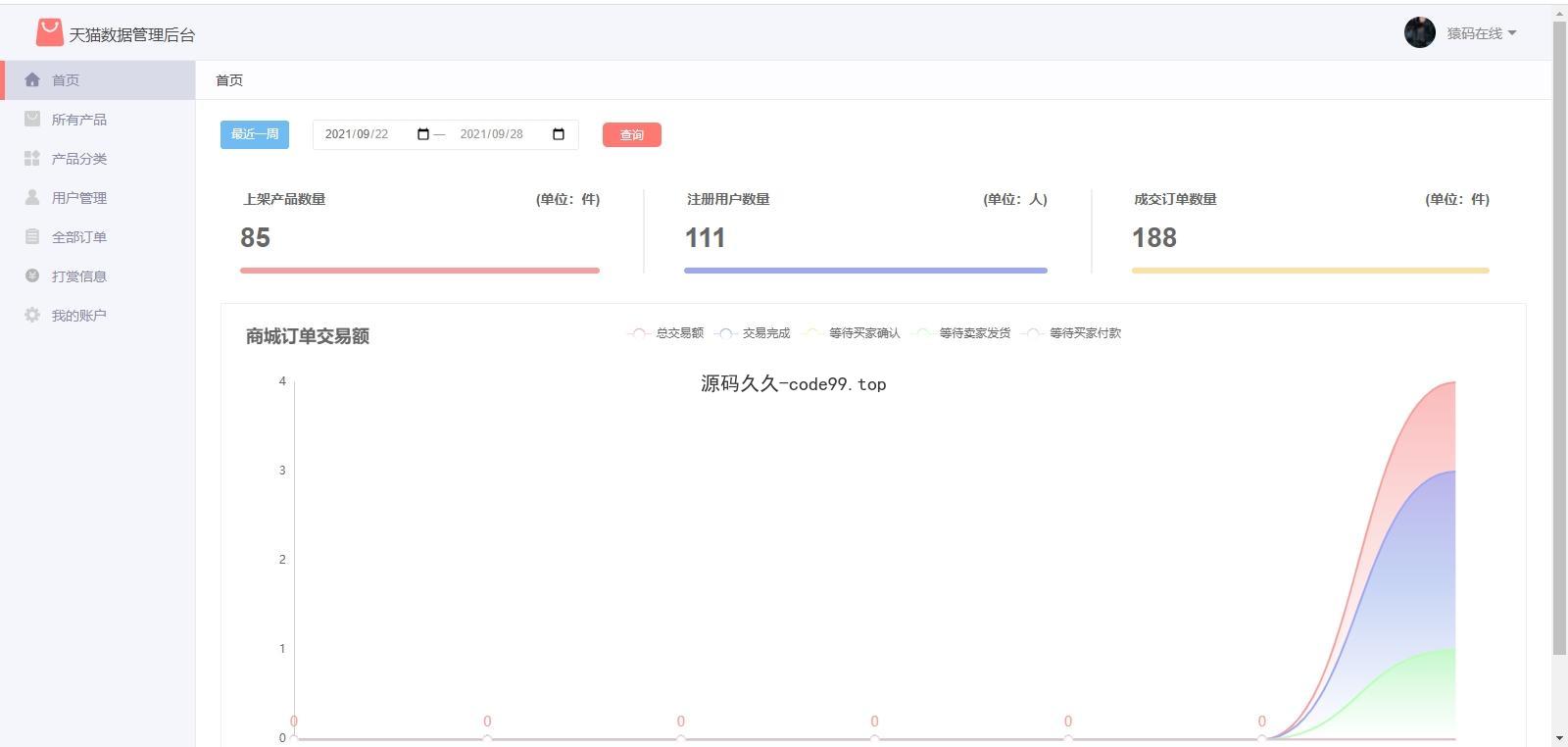Click the 首页 breadcrumb text
The width and height of the screenshot is (1568, 747).
[229, 80]
